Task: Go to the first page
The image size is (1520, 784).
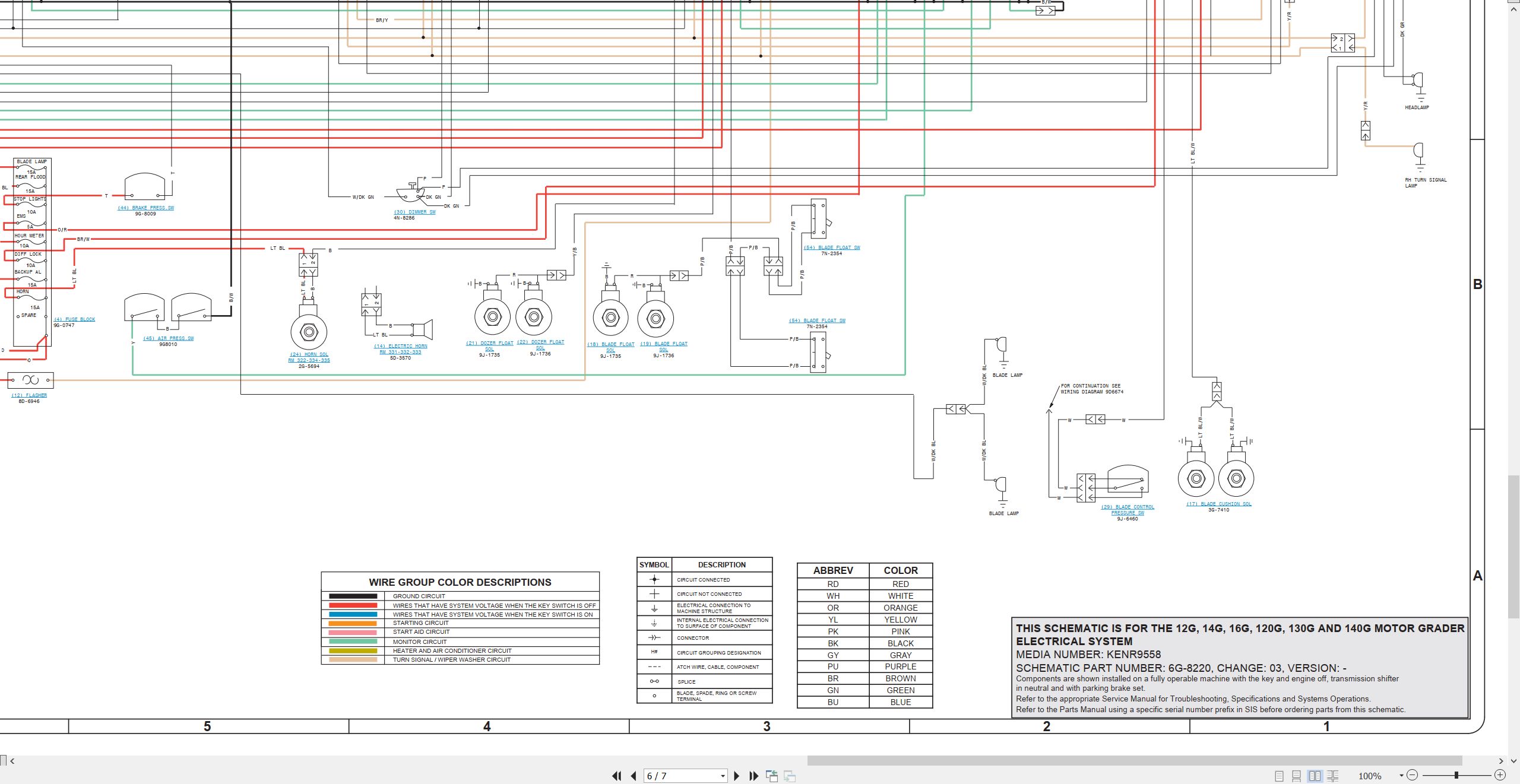Action: 617,776
